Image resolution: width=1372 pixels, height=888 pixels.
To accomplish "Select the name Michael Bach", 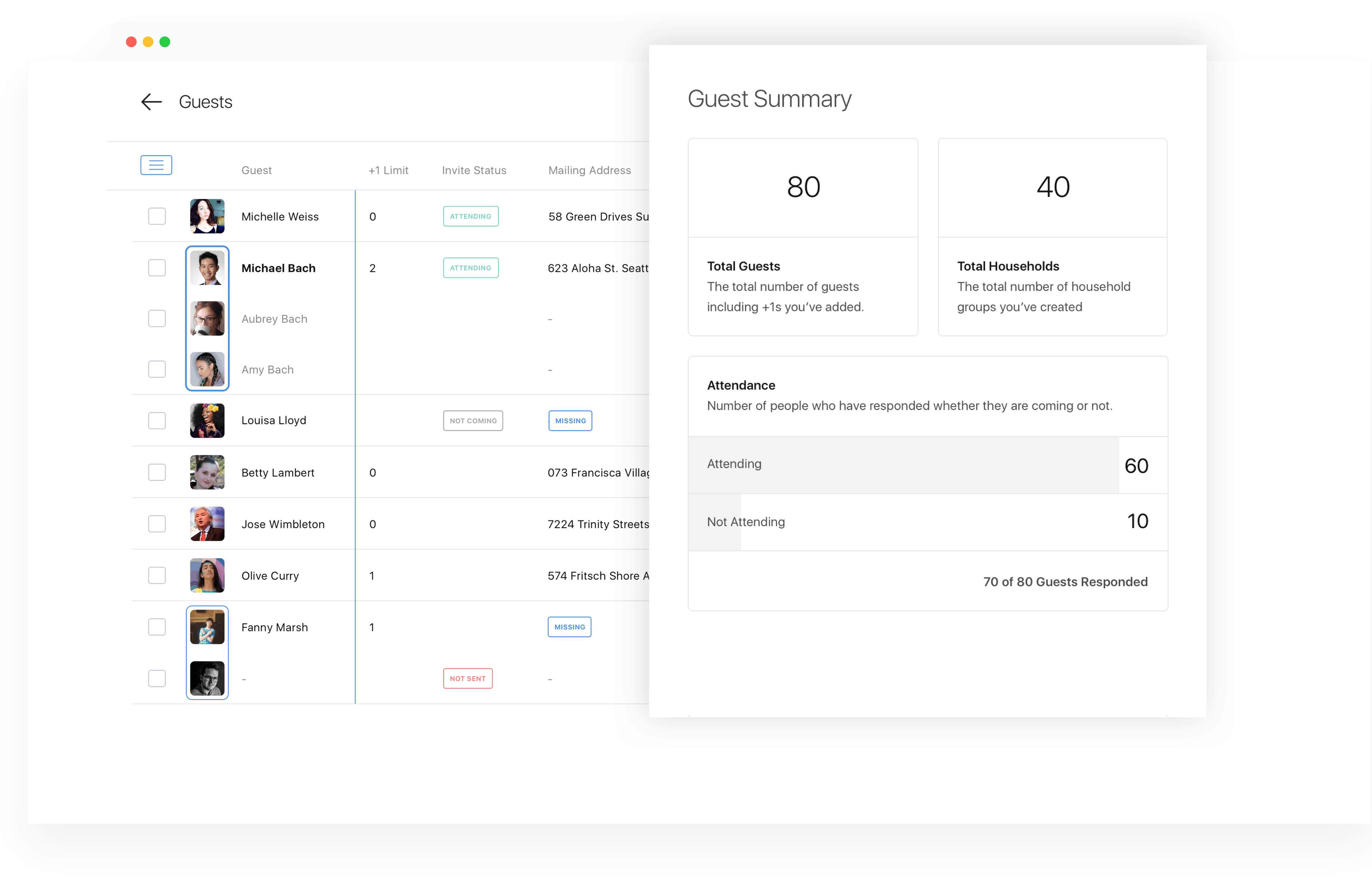I will click(x=278, y=267).
